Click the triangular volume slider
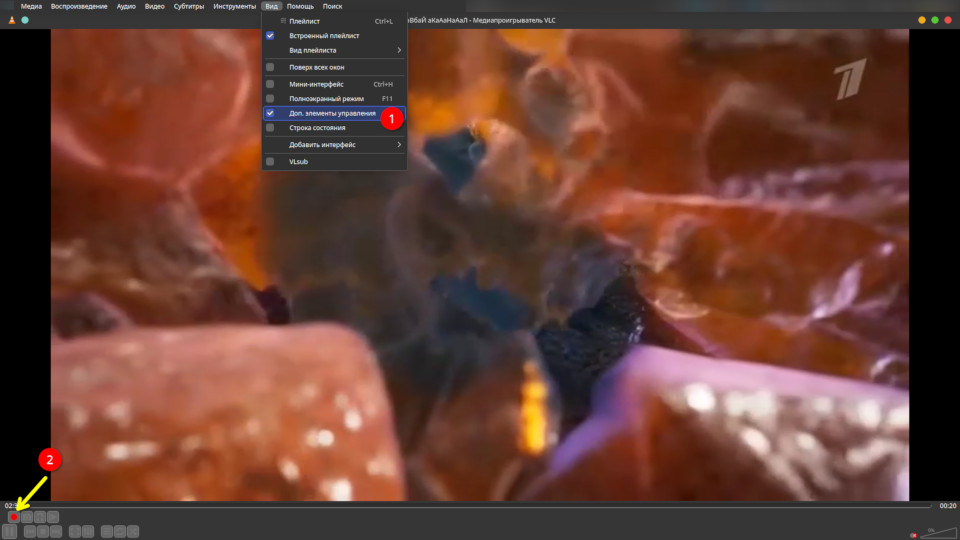Viewport: 960px width, 540px height. 940,533
